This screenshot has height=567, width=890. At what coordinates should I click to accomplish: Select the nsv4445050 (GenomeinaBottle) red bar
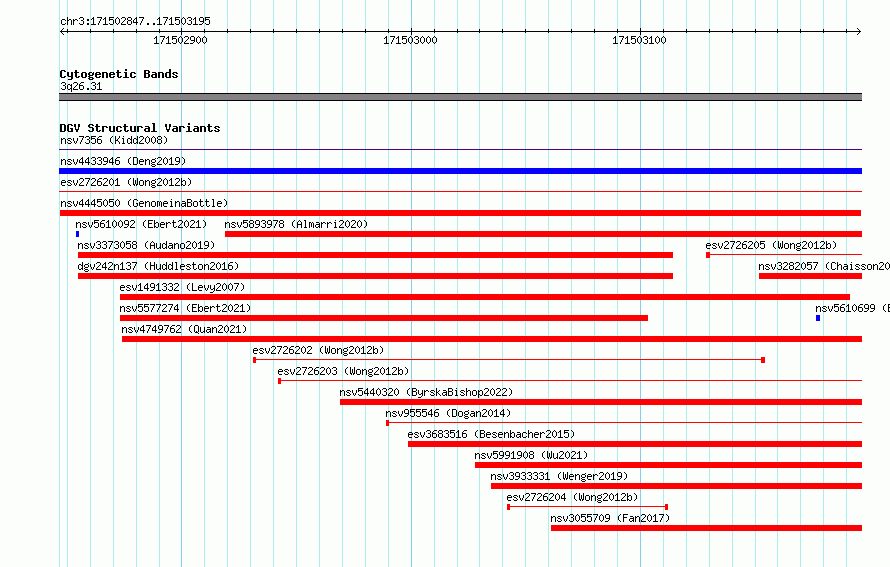460,213
